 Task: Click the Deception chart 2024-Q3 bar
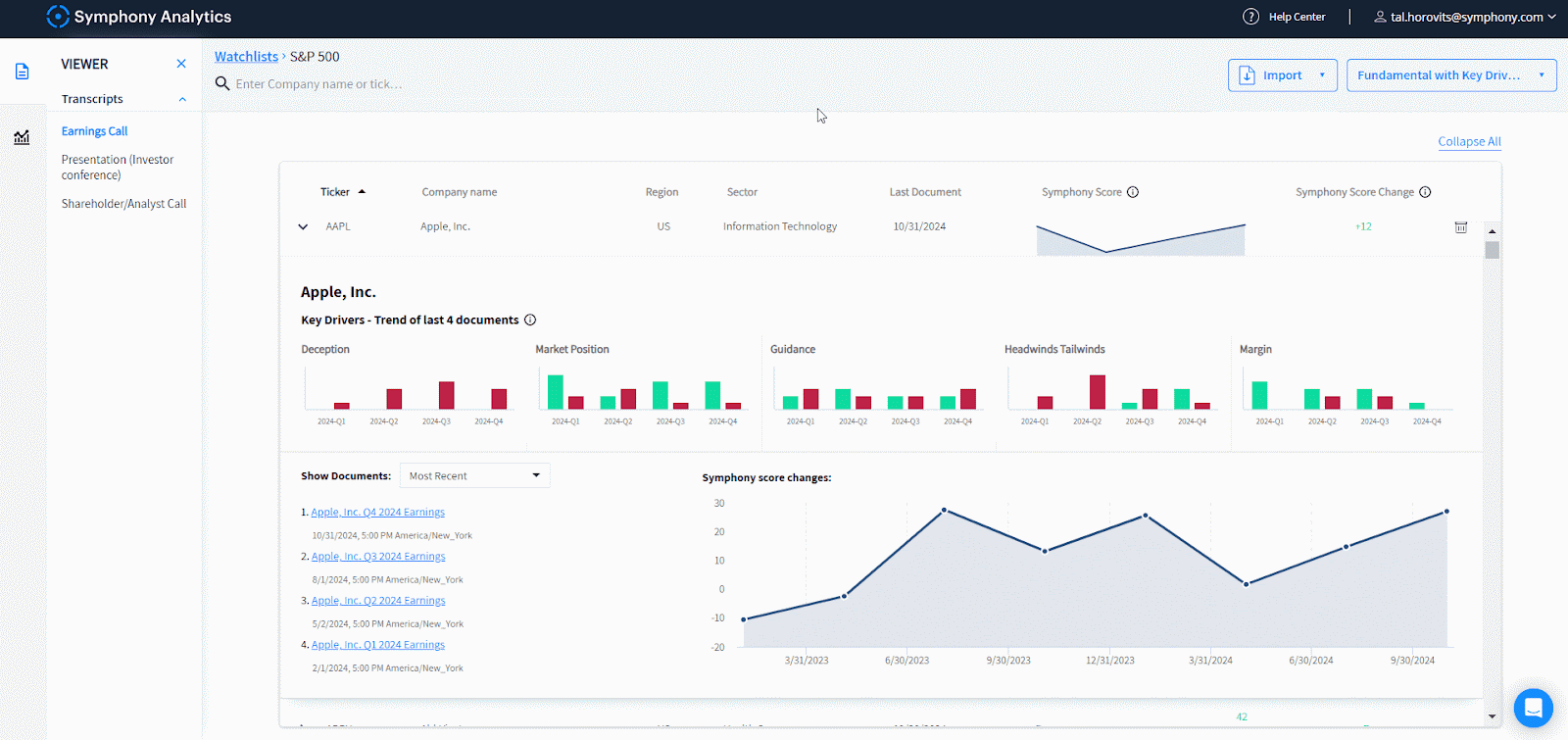pos(446,395)
